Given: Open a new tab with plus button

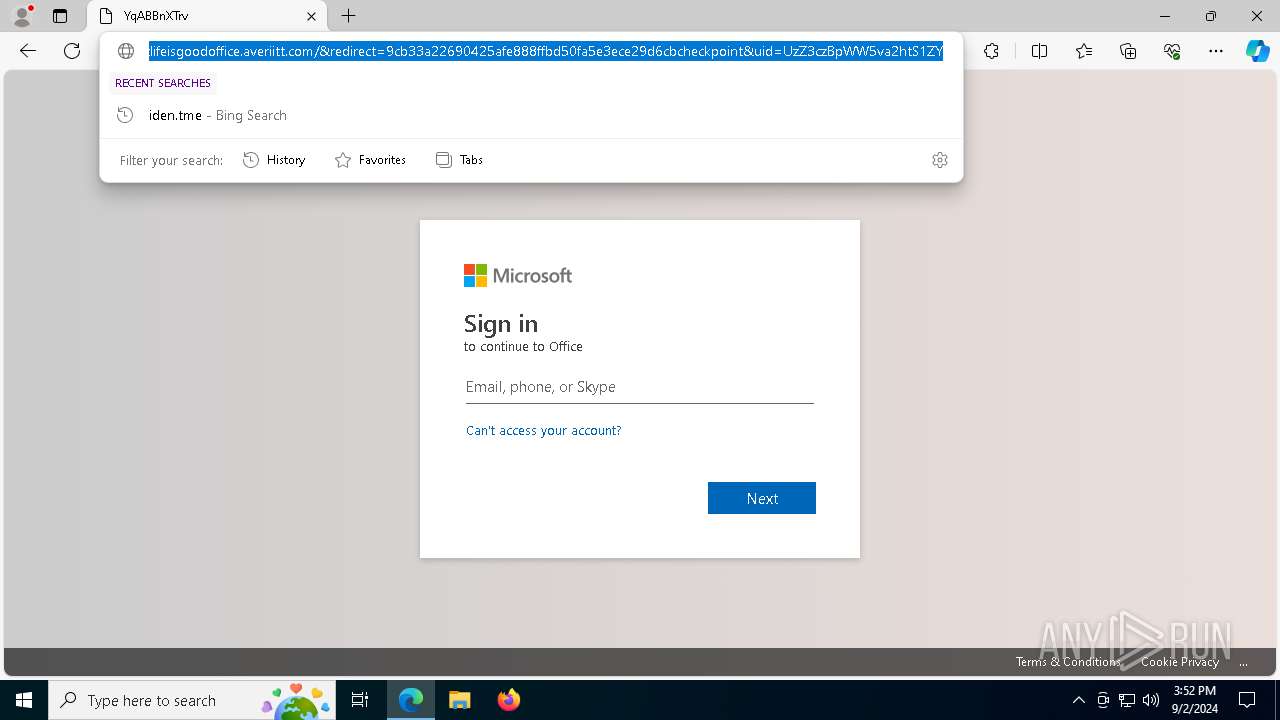Looking at the screenshot, I should tap(348, 16).
